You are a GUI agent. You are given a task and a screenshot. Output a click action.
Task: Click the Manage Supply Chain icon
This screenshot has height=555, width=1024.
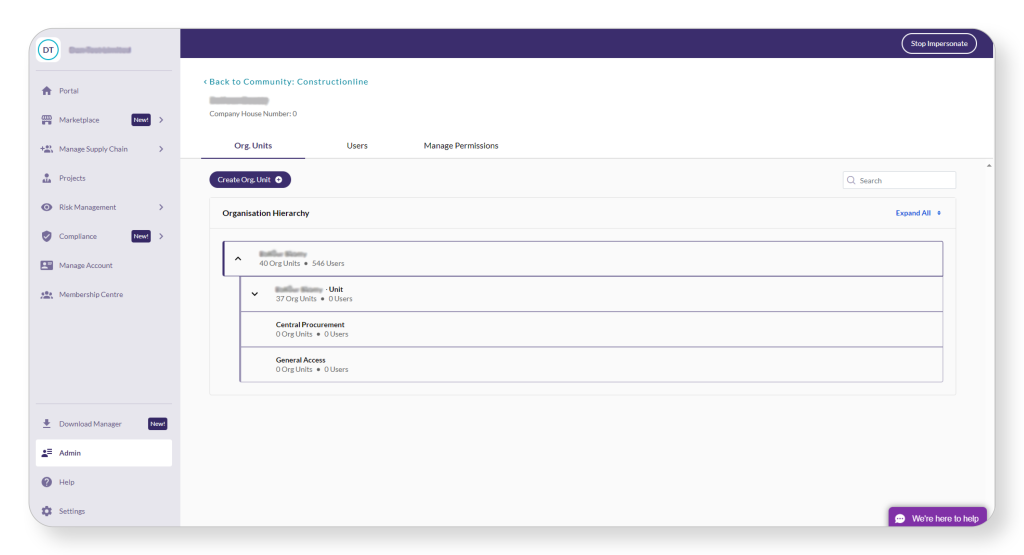pos(46,149)
